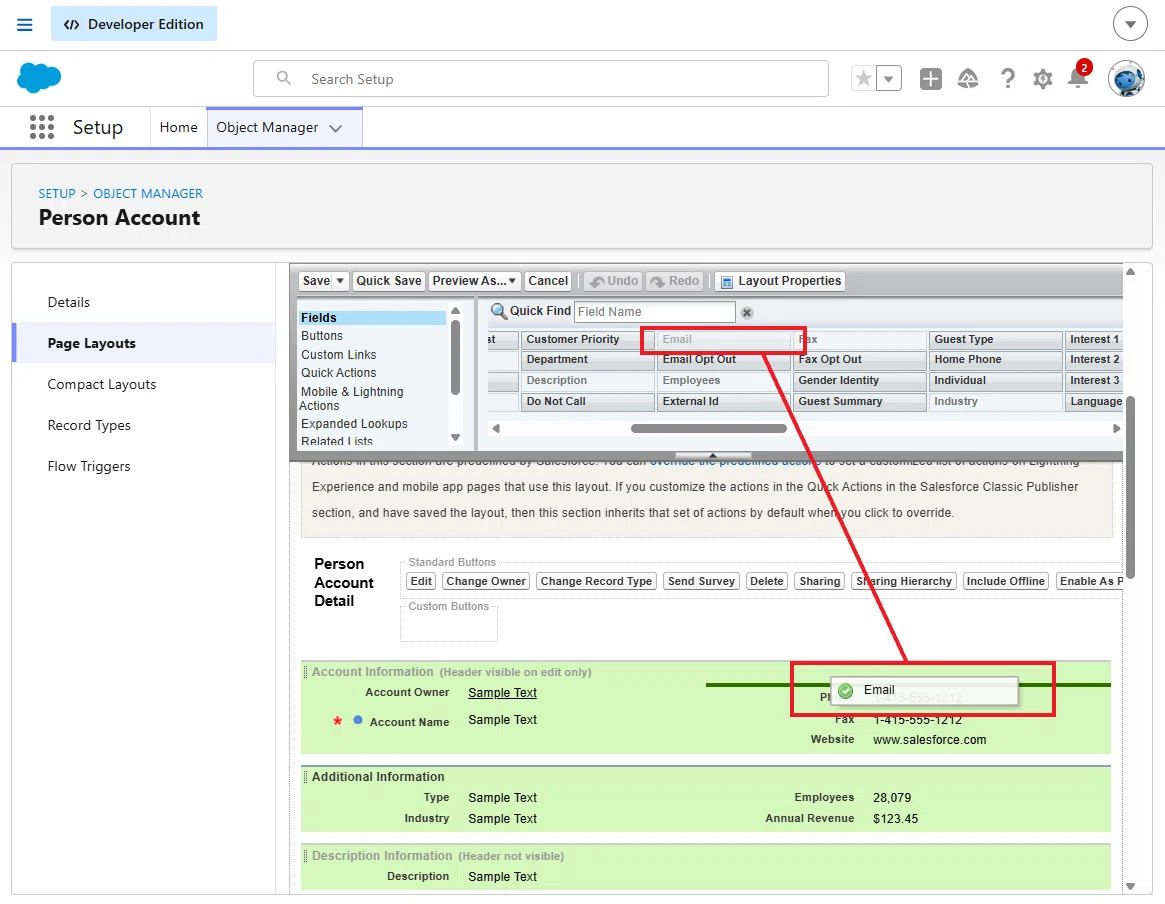Click the Salesforce cloud logo
Viewport: 1165px width, 904px height.
tap(39, 78)
